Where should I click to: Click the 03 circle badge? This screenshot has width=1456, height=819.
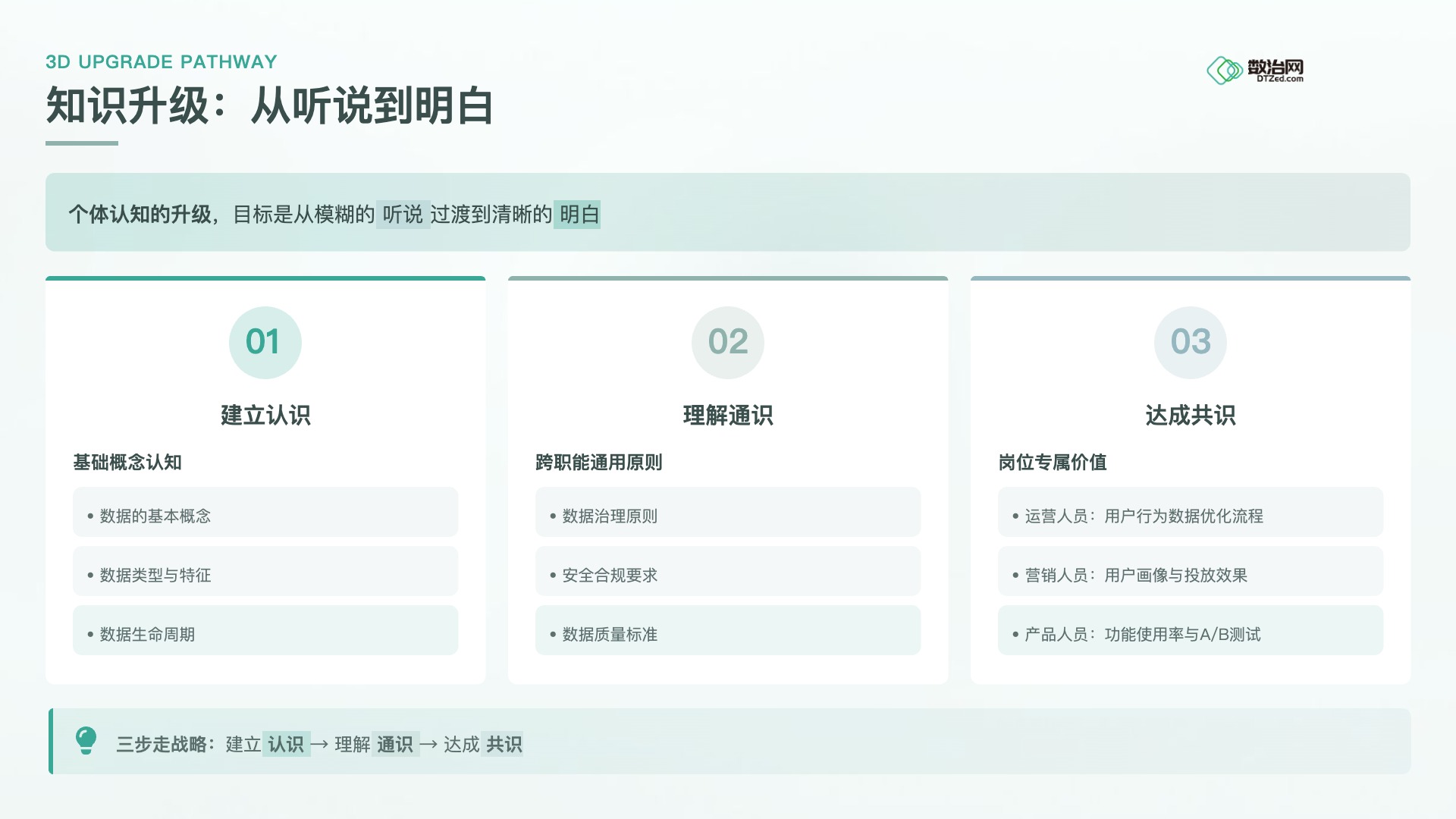pyautogui.click(x=1190, y=342)
